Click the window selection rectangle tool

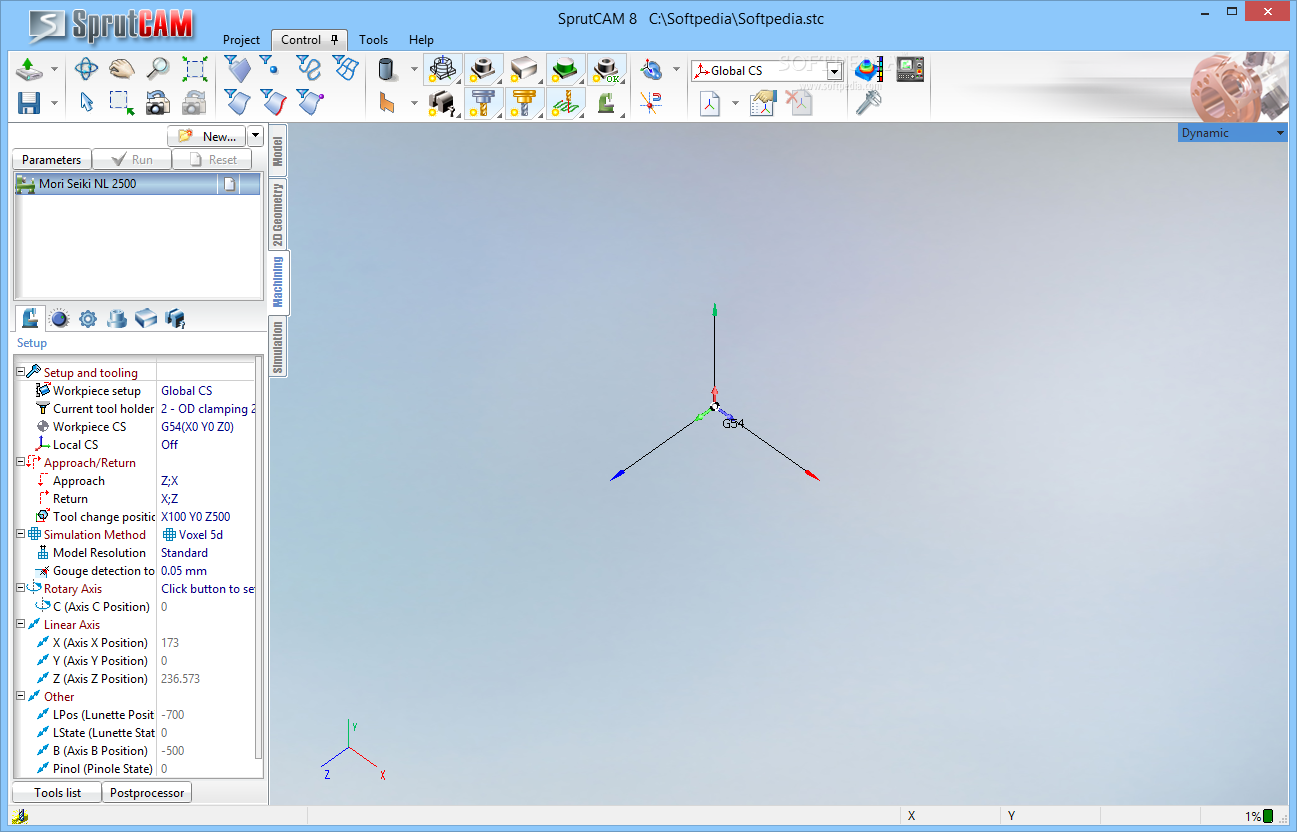(122, 102)
